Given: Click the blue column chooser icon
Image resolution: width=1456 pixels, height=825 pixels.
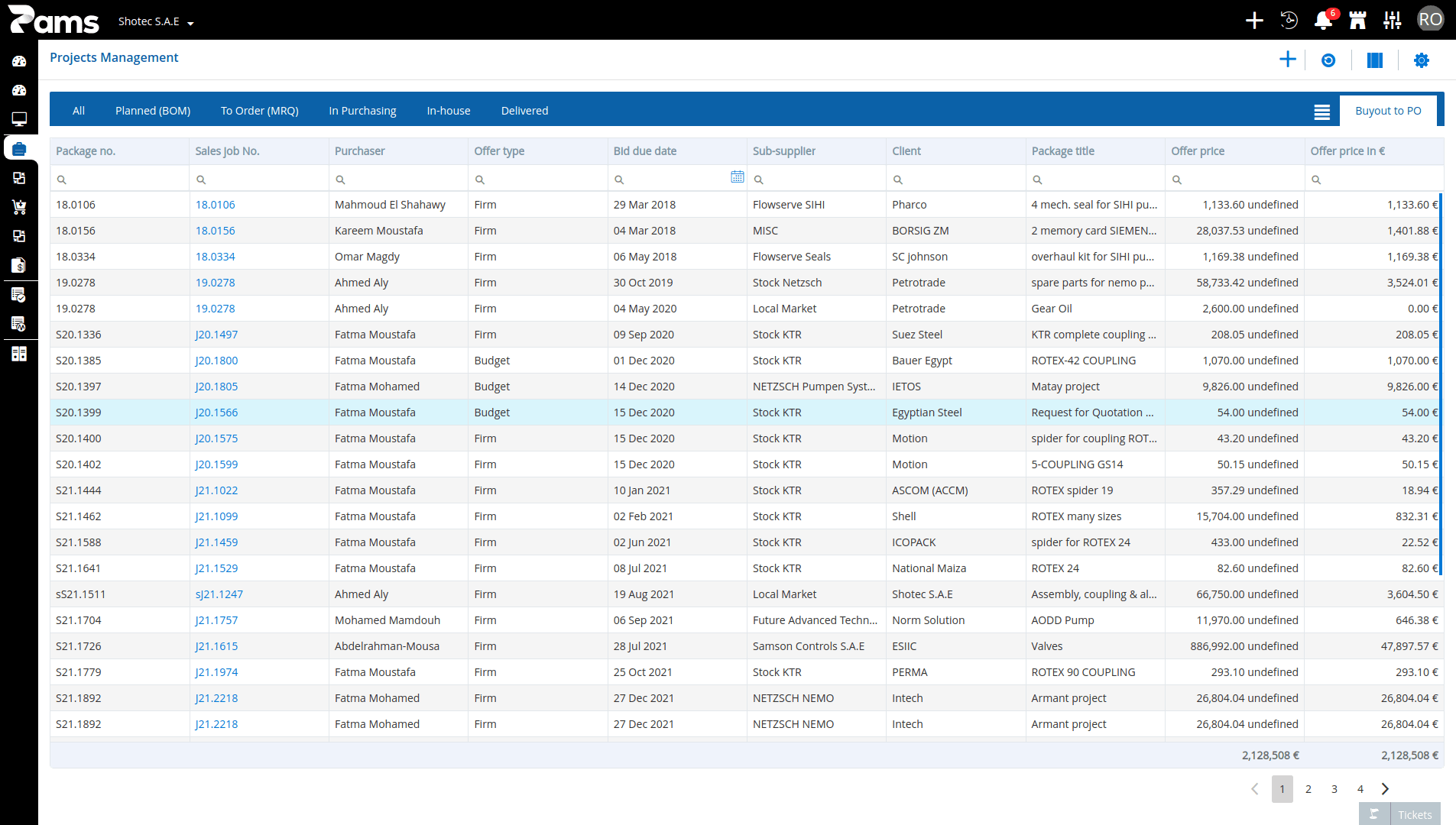Looking at the screenshot, I should (x=1375, y=60).
